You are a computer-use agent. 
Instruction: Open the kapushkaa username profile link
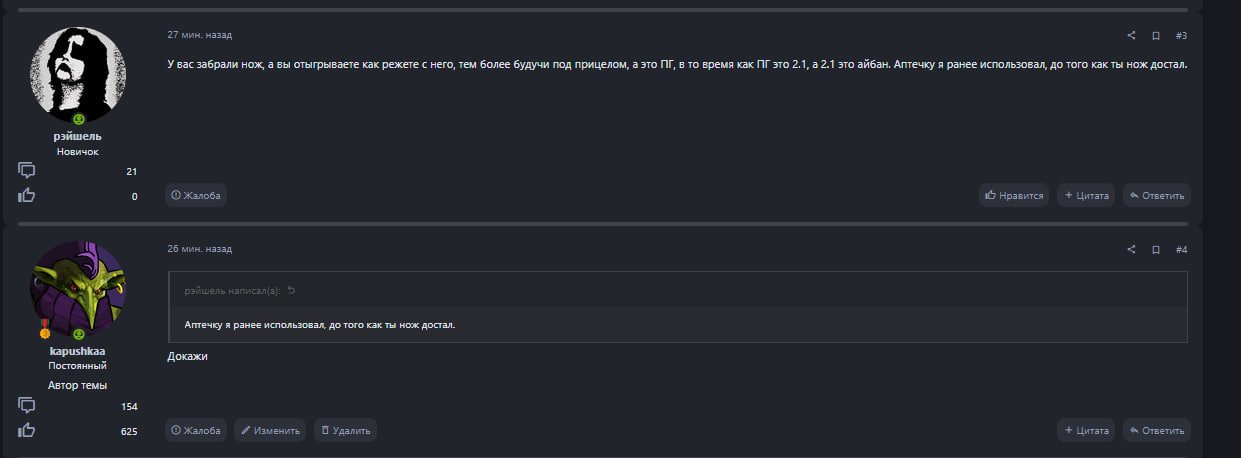pos(78,351)
